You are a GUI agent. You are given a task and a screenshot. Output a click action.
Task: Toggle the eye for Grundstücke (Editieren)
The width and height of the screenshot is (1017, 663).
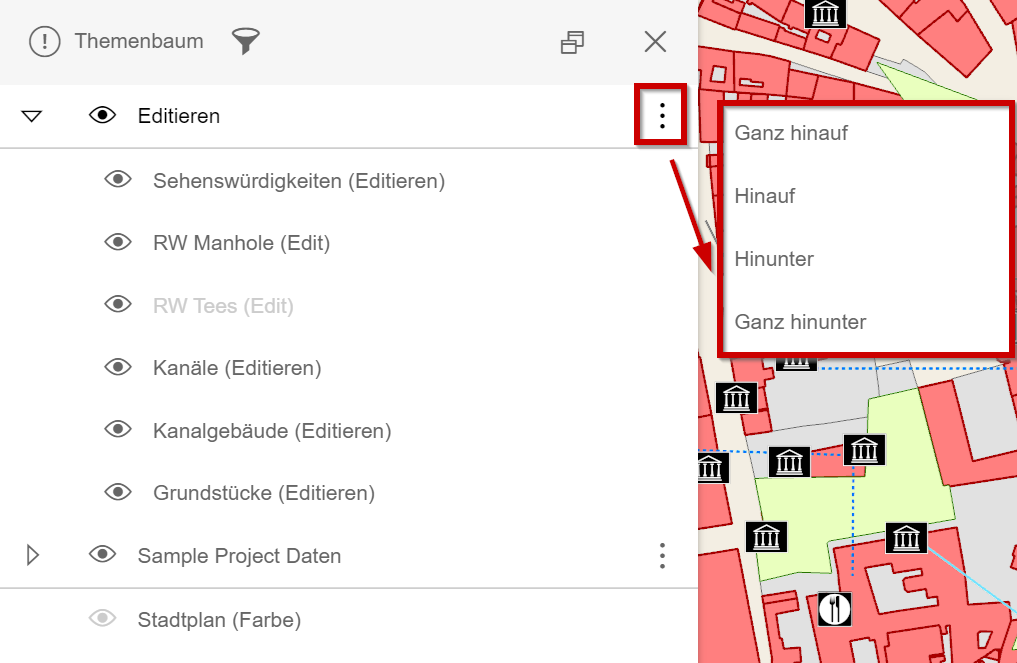point(117,492)
